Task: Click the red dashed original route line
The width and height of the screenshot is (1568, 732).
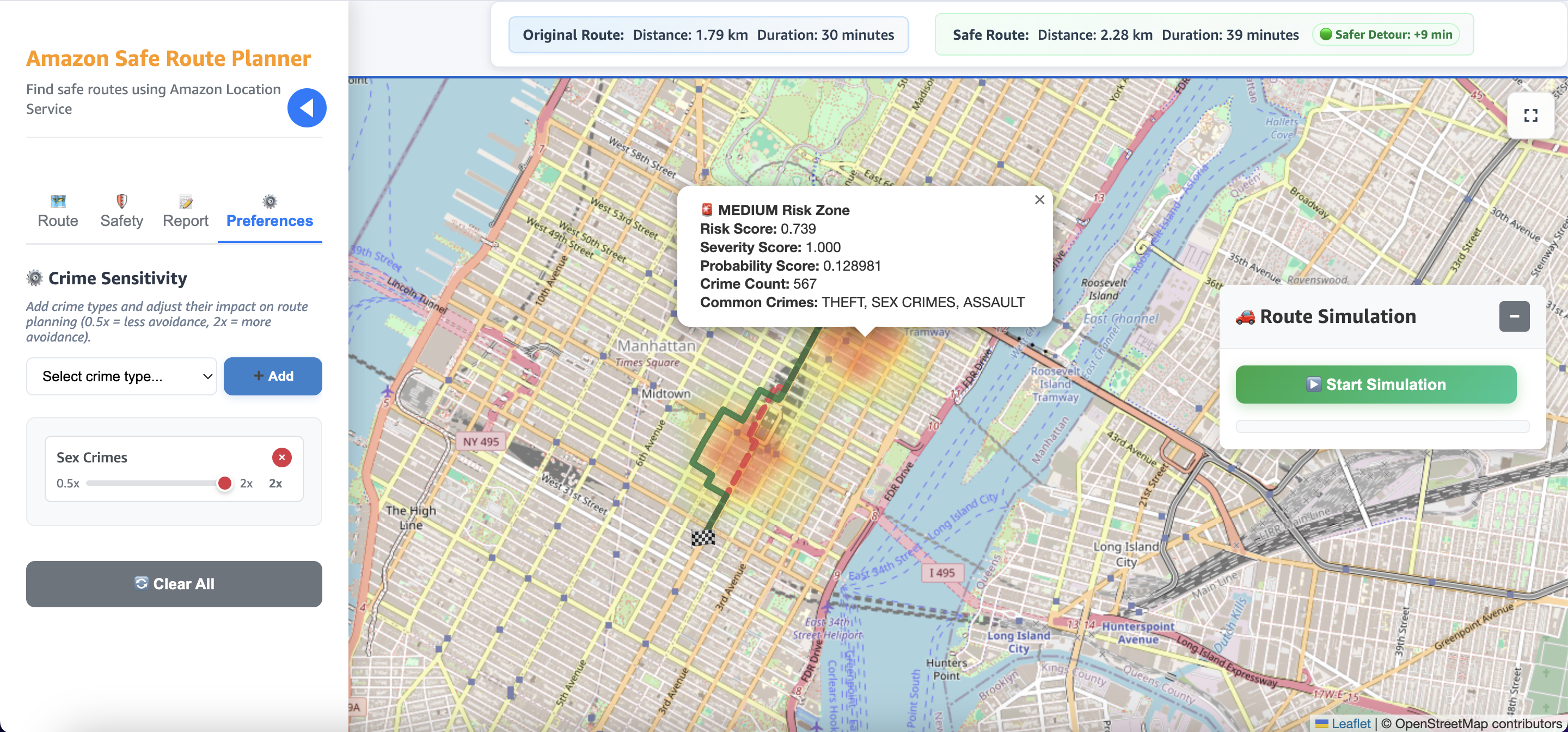Action: [x=746, y=460]
